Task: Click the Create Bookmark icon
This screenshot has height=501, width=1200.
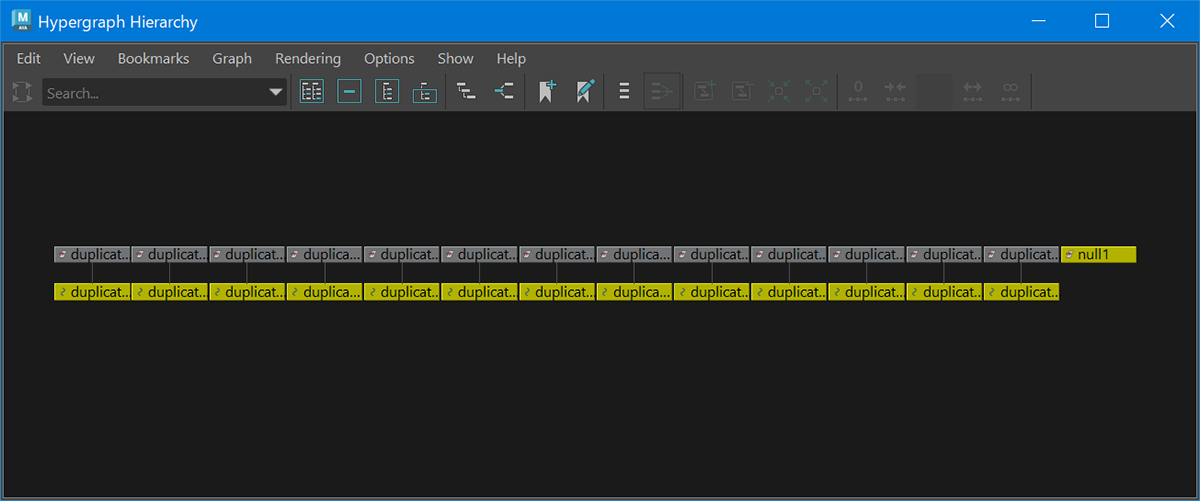Action: pos(547,92)
